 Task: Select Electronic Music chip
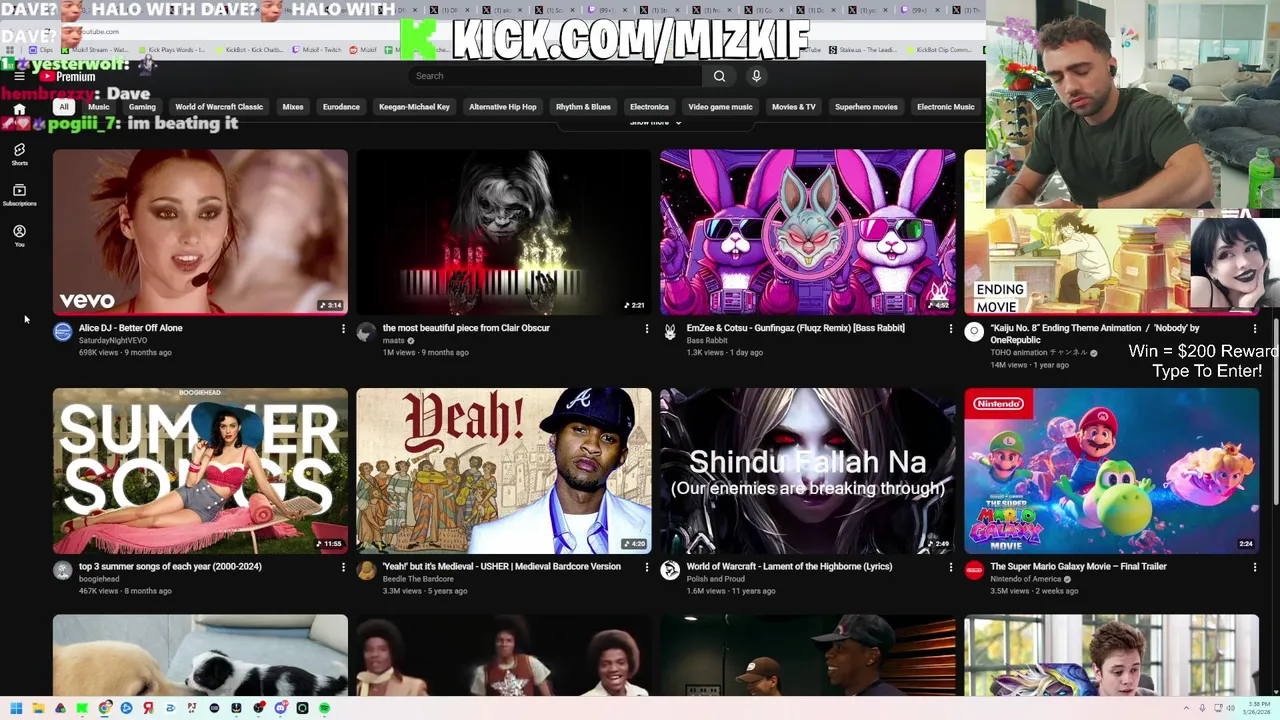(x=946, y=107)
